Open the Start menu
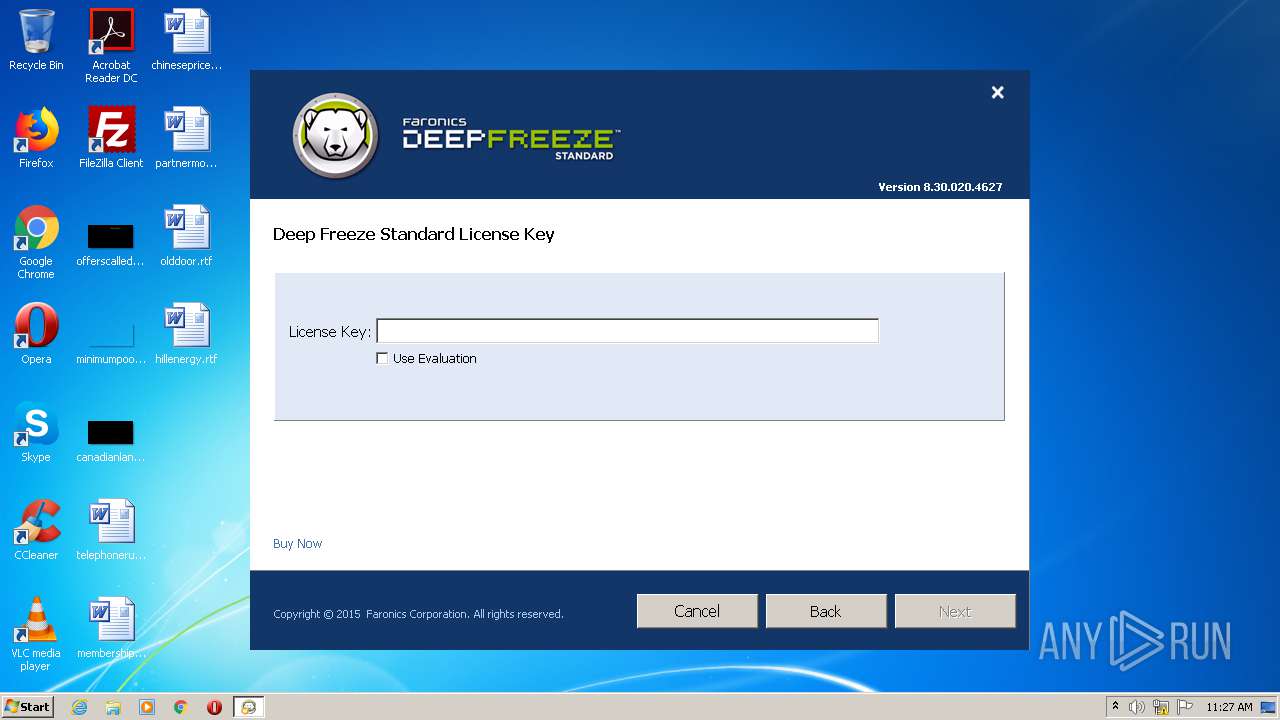The height and width of the screenshot is (720, 1280). (28, 707)
